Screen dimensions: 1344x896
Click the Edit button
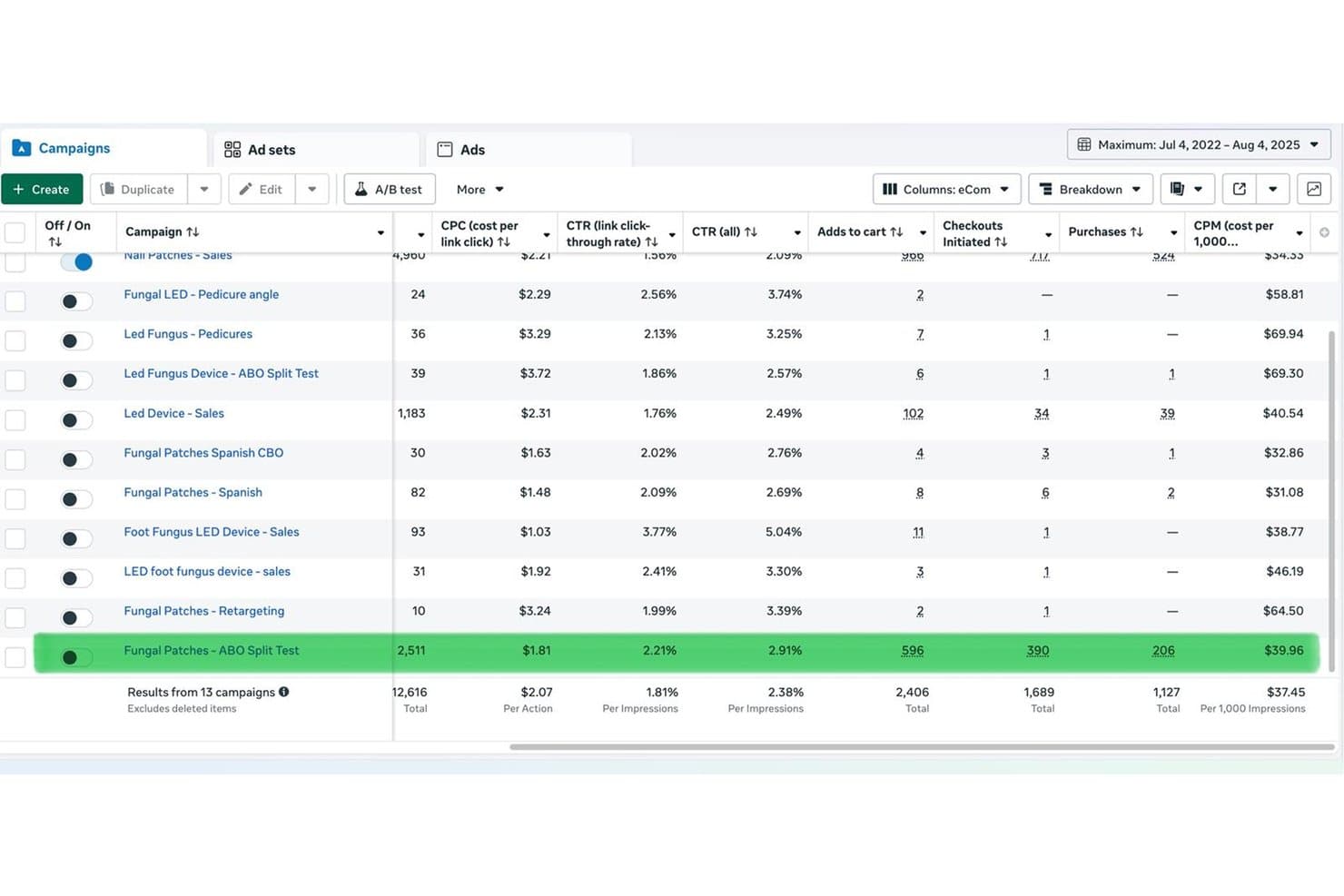point(262,189)
